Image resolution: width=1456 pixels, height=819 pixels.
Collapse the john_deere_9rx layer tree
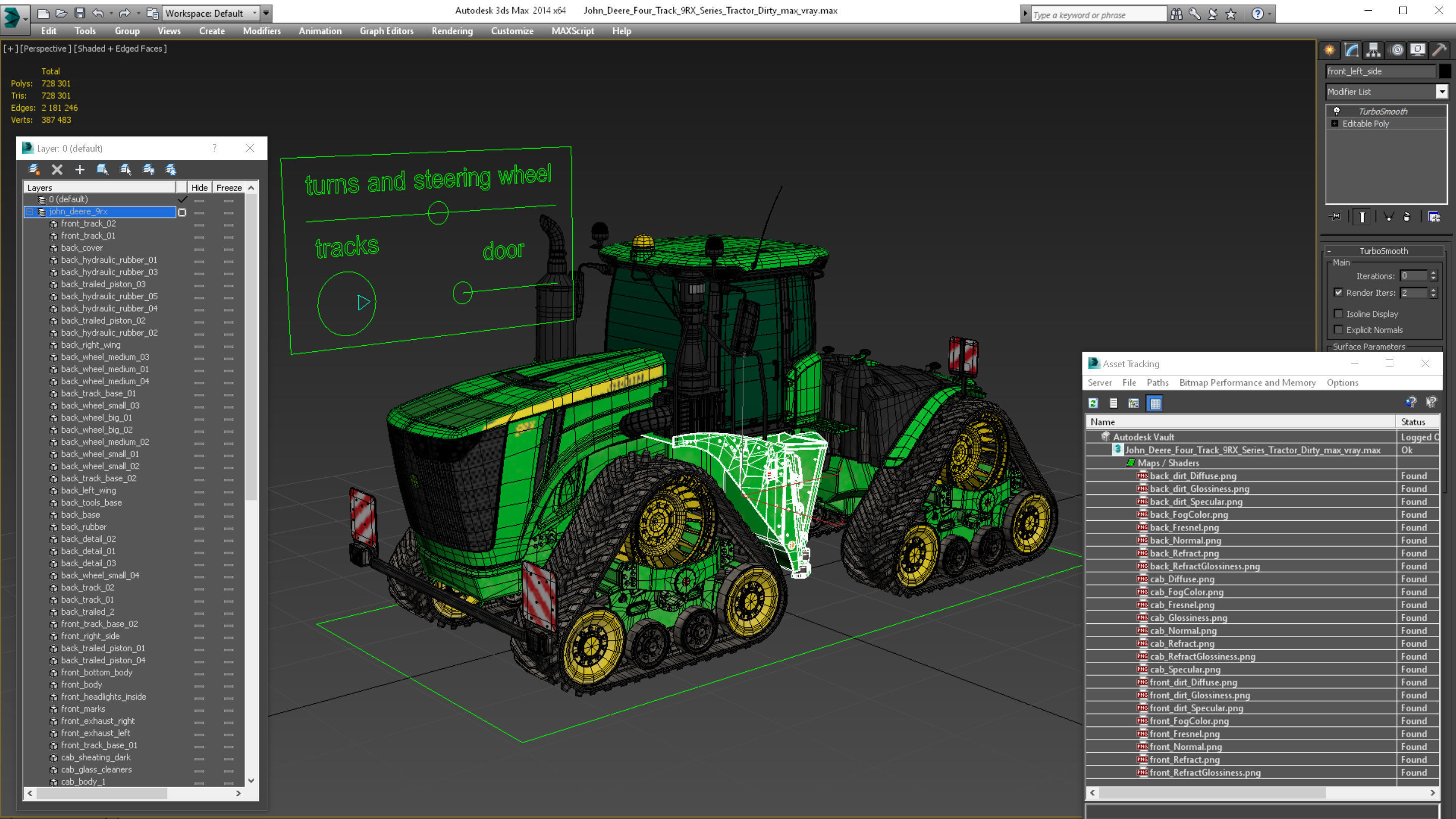click(x=29, y=212)
